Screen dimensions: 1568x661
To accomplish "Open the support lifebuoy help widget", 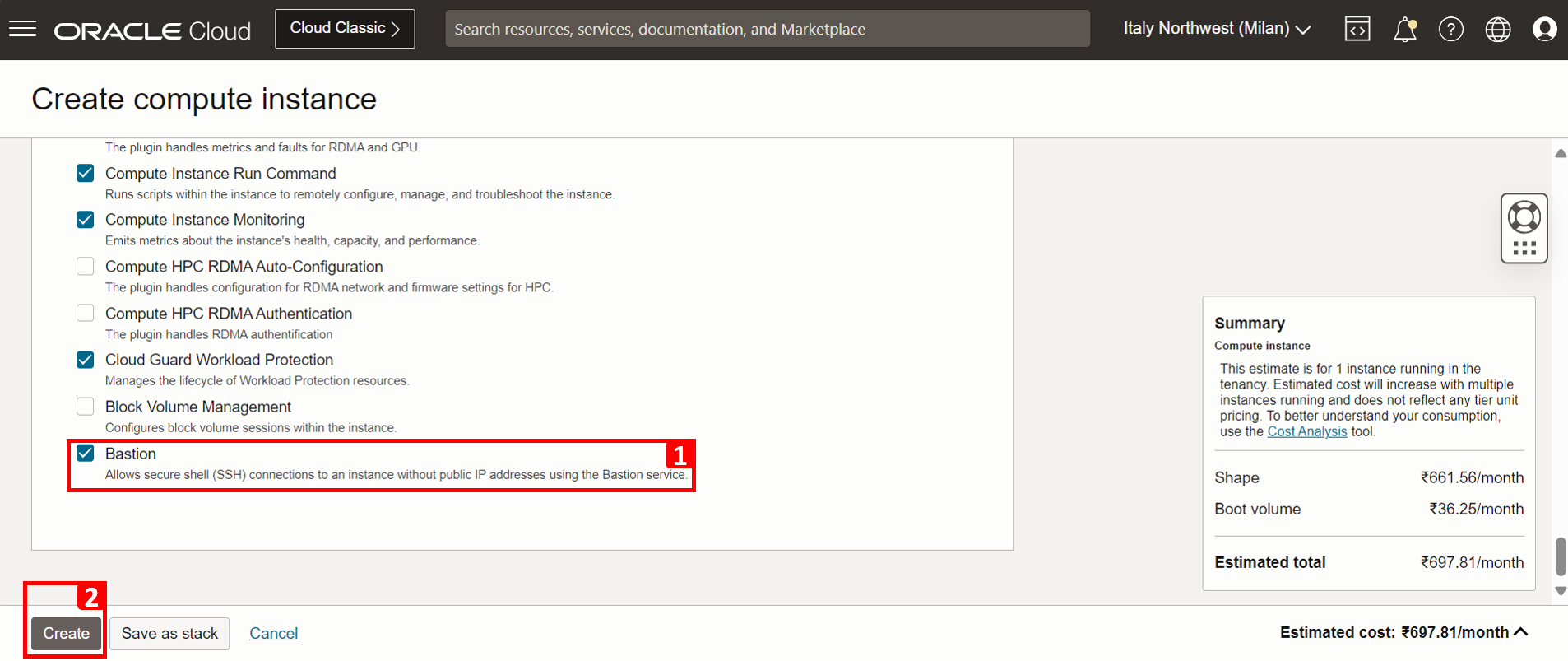I will [1524, 216].
